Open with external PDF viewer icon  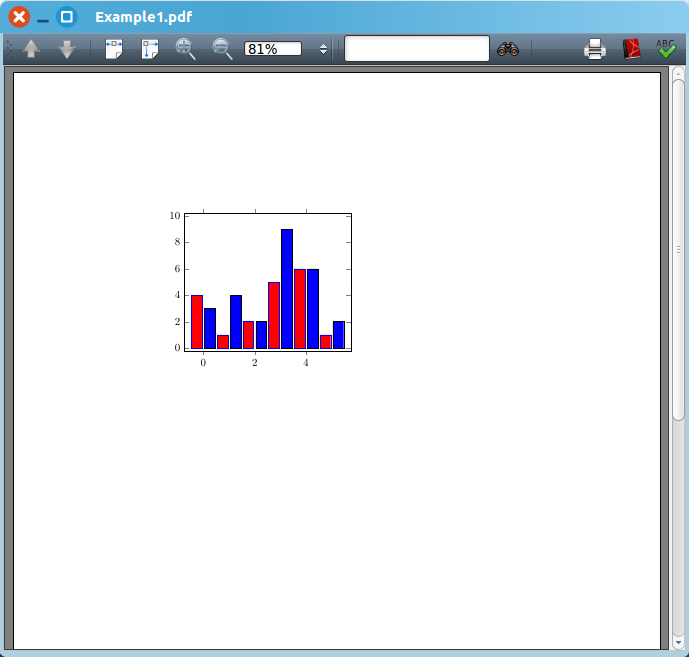(631, 49)
